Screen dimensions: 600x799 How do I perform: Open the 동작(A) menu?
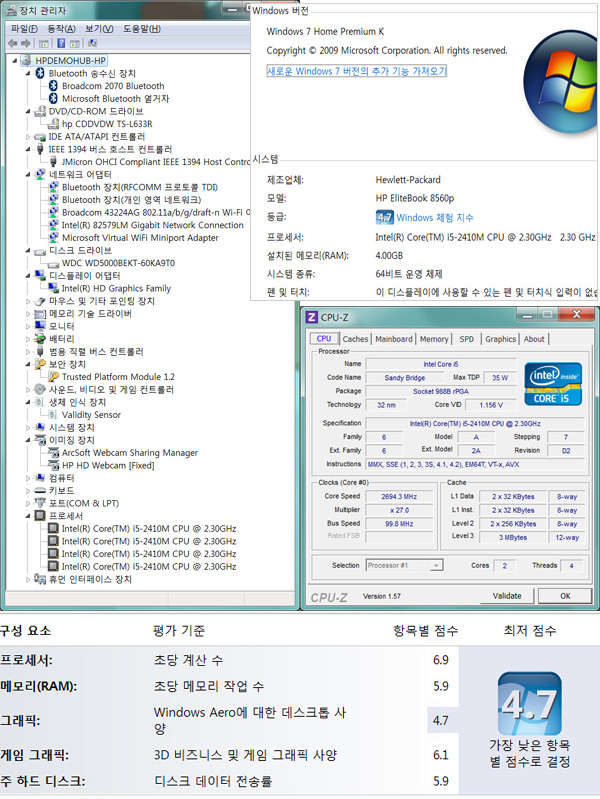click(x=61, y=29)
